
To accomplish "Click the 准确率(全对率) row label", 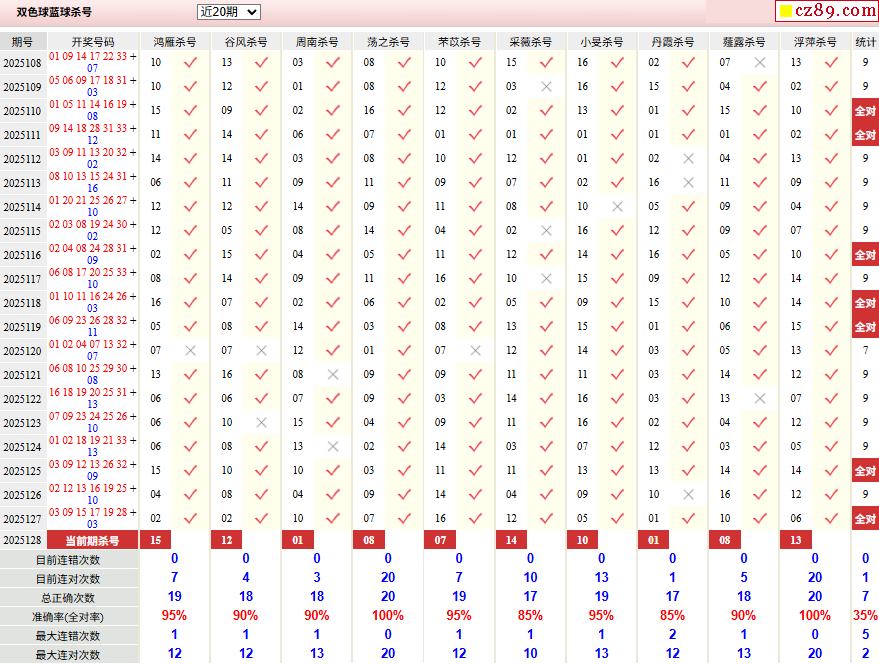I will (67, 617).
